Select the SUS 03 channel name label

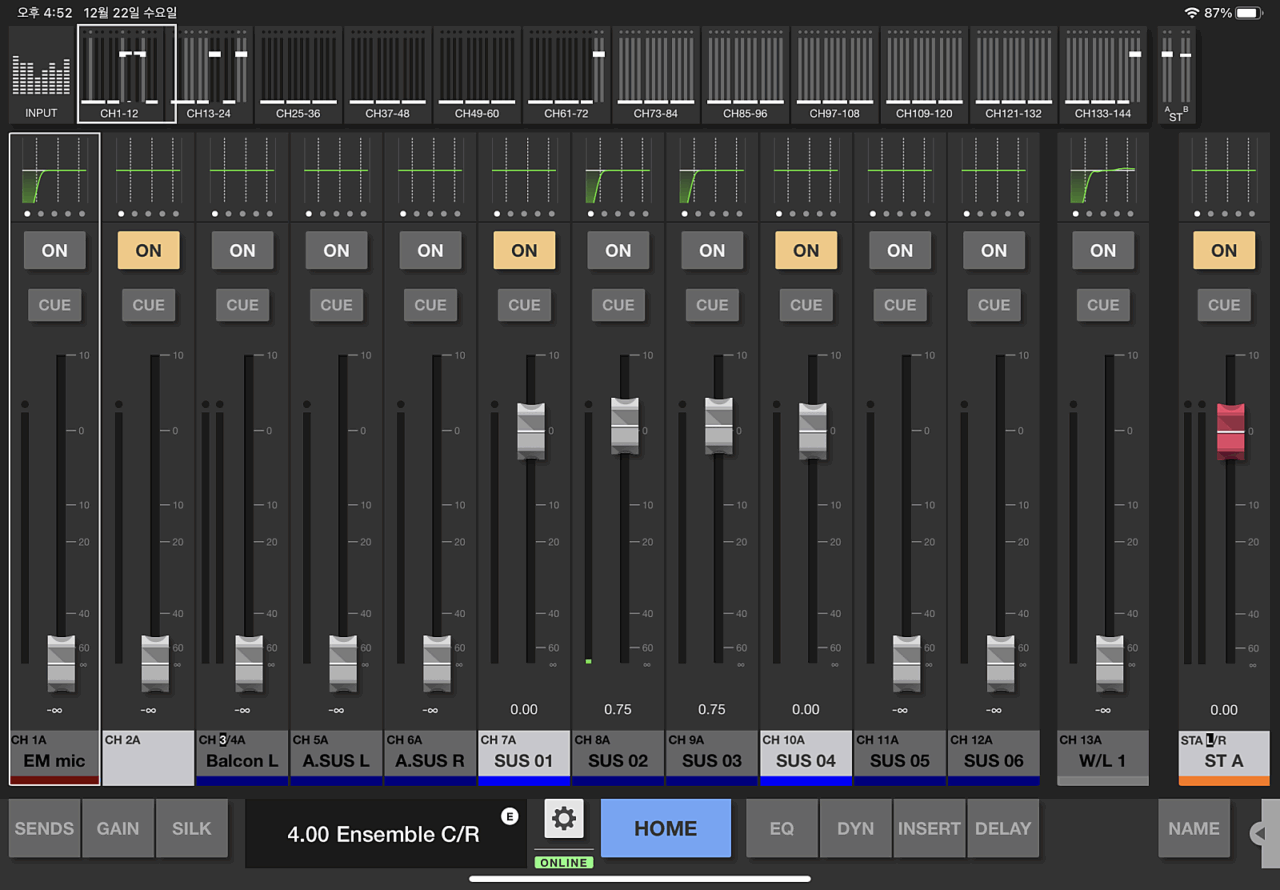pos(713,759)
